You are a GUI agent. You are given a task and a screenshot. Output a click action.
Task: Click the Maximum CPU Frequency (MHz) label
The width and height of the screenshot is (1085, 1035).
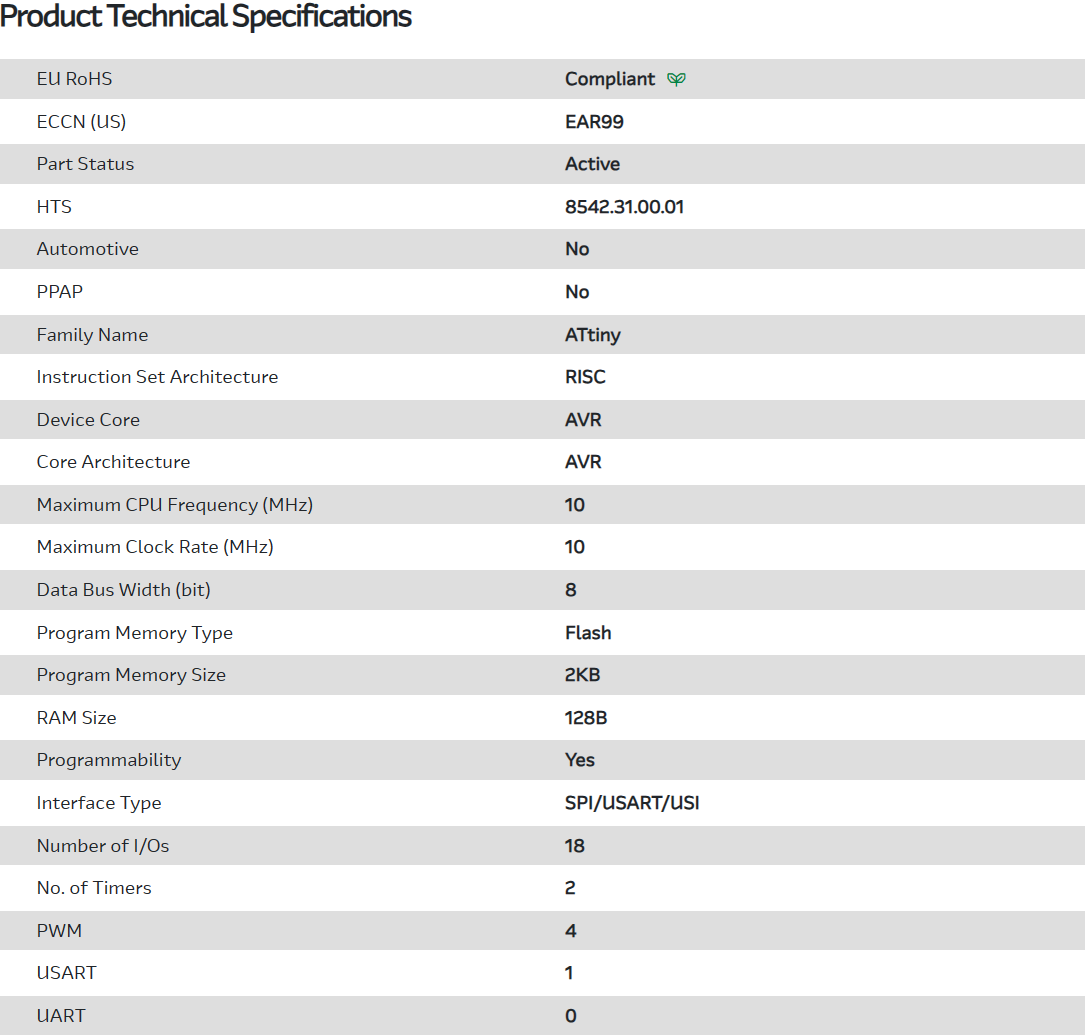pyautogui.click(x=174, y=505)
